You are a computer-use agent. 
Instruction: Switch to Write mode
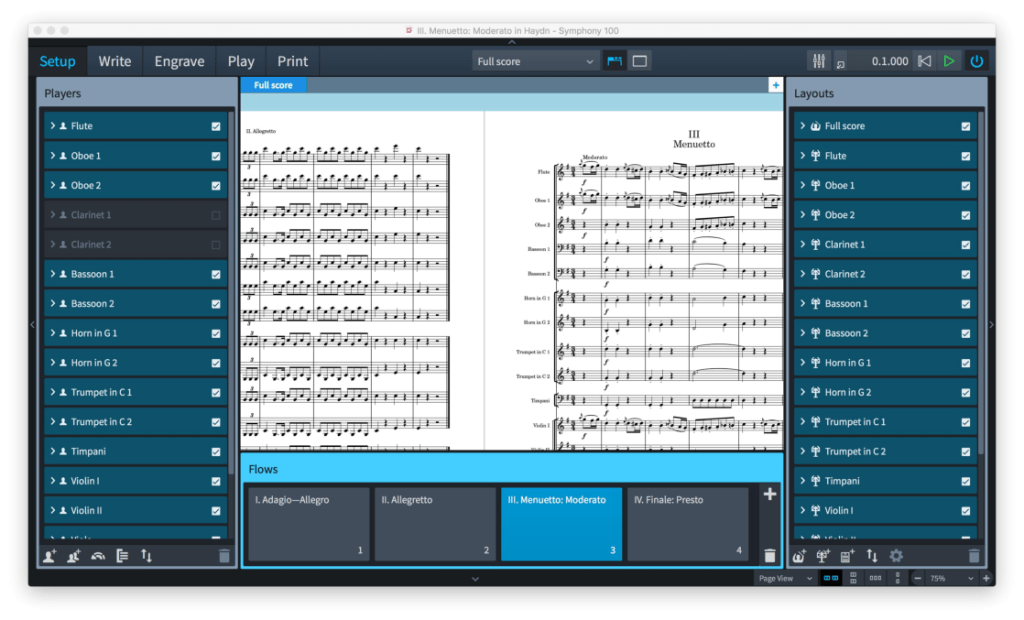114,61
